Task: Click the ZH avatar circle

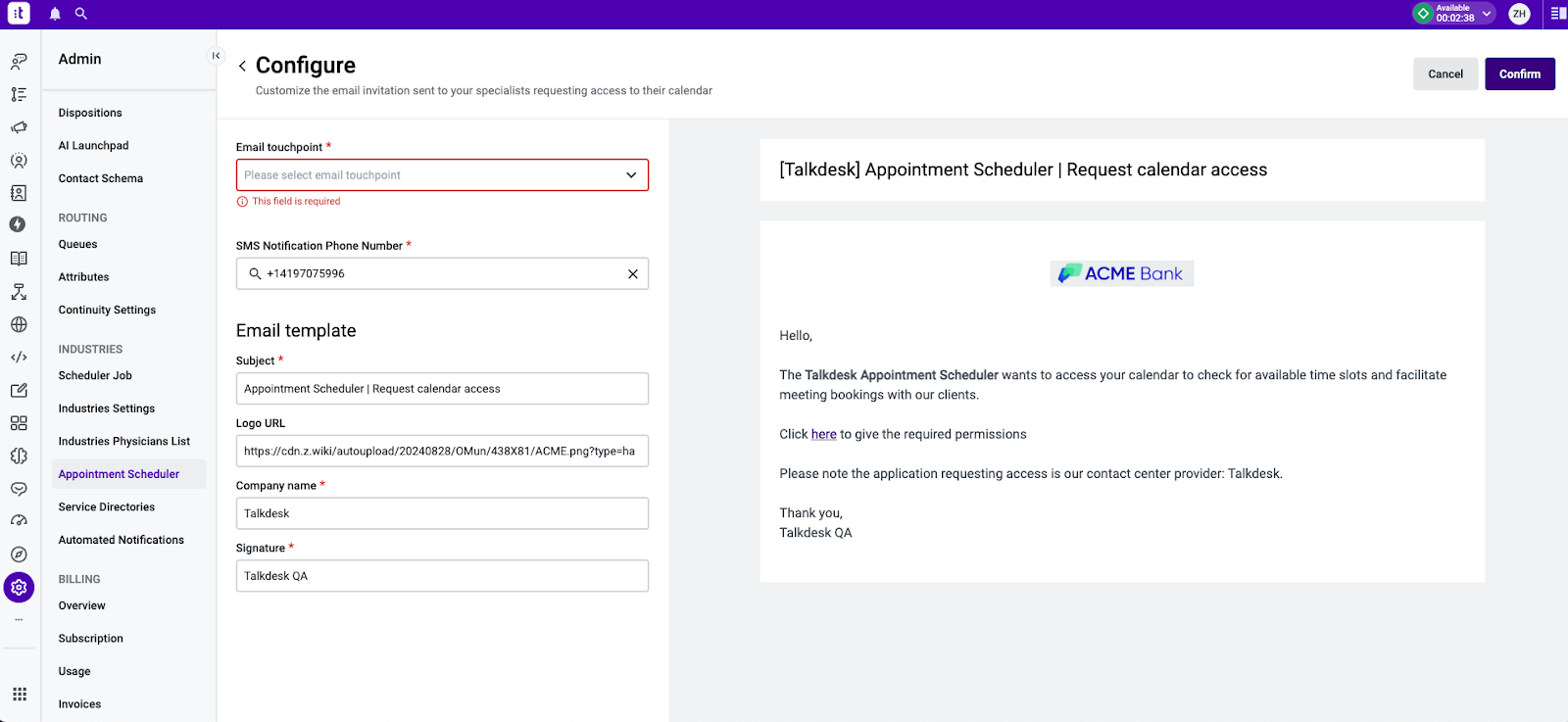Action: 1519,14
